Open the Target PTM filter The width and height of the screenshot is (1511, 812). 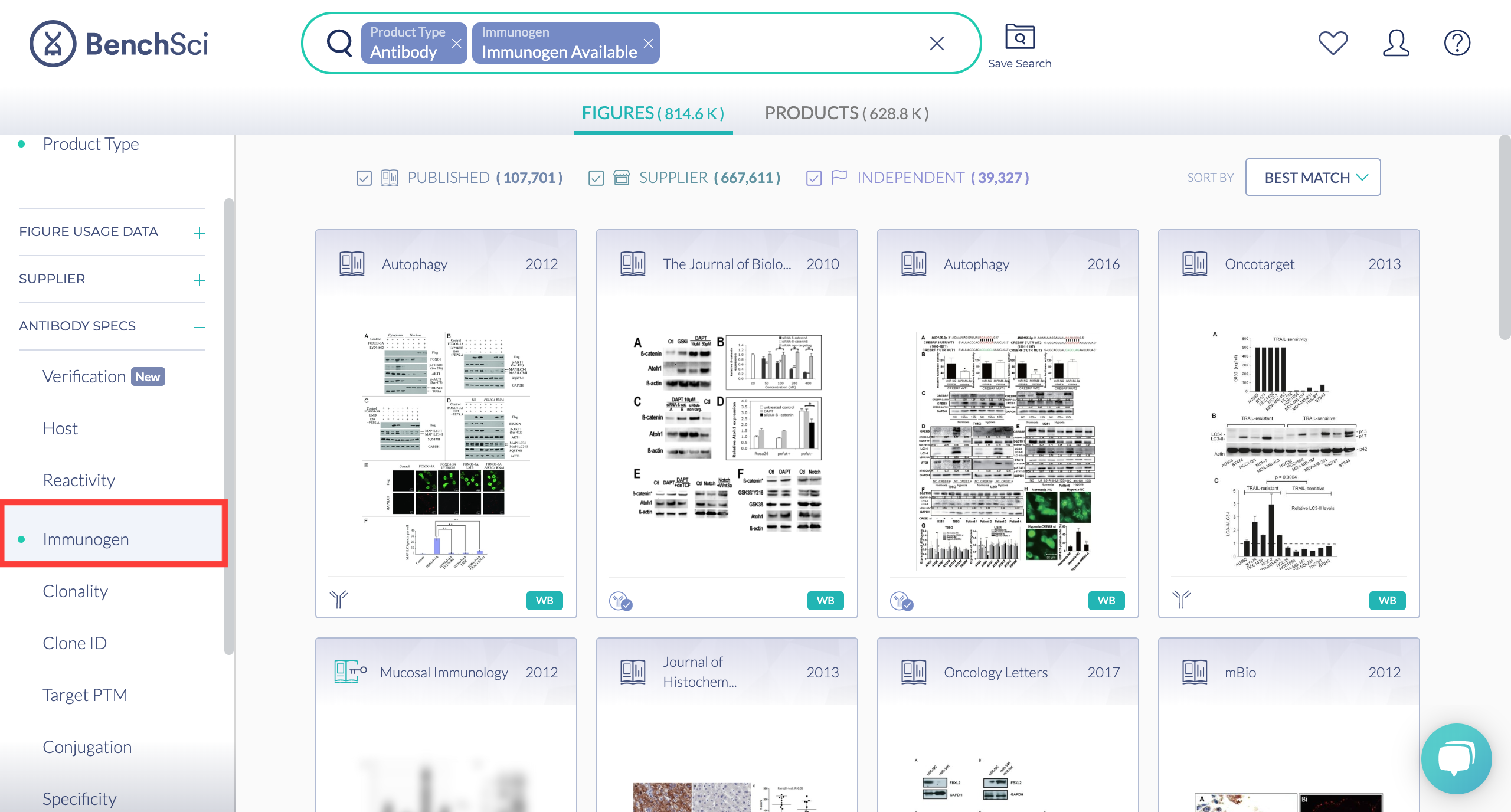coord(85,695)
